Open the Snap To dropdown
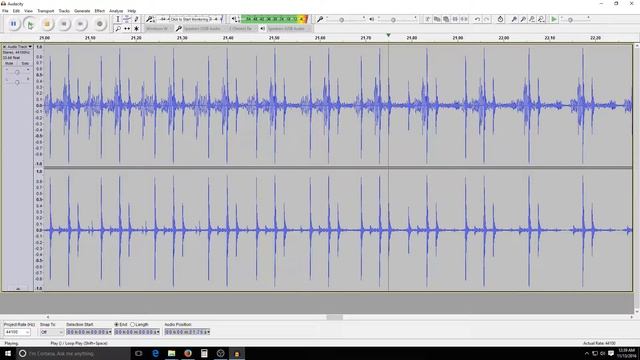 (x=52, y=332)
